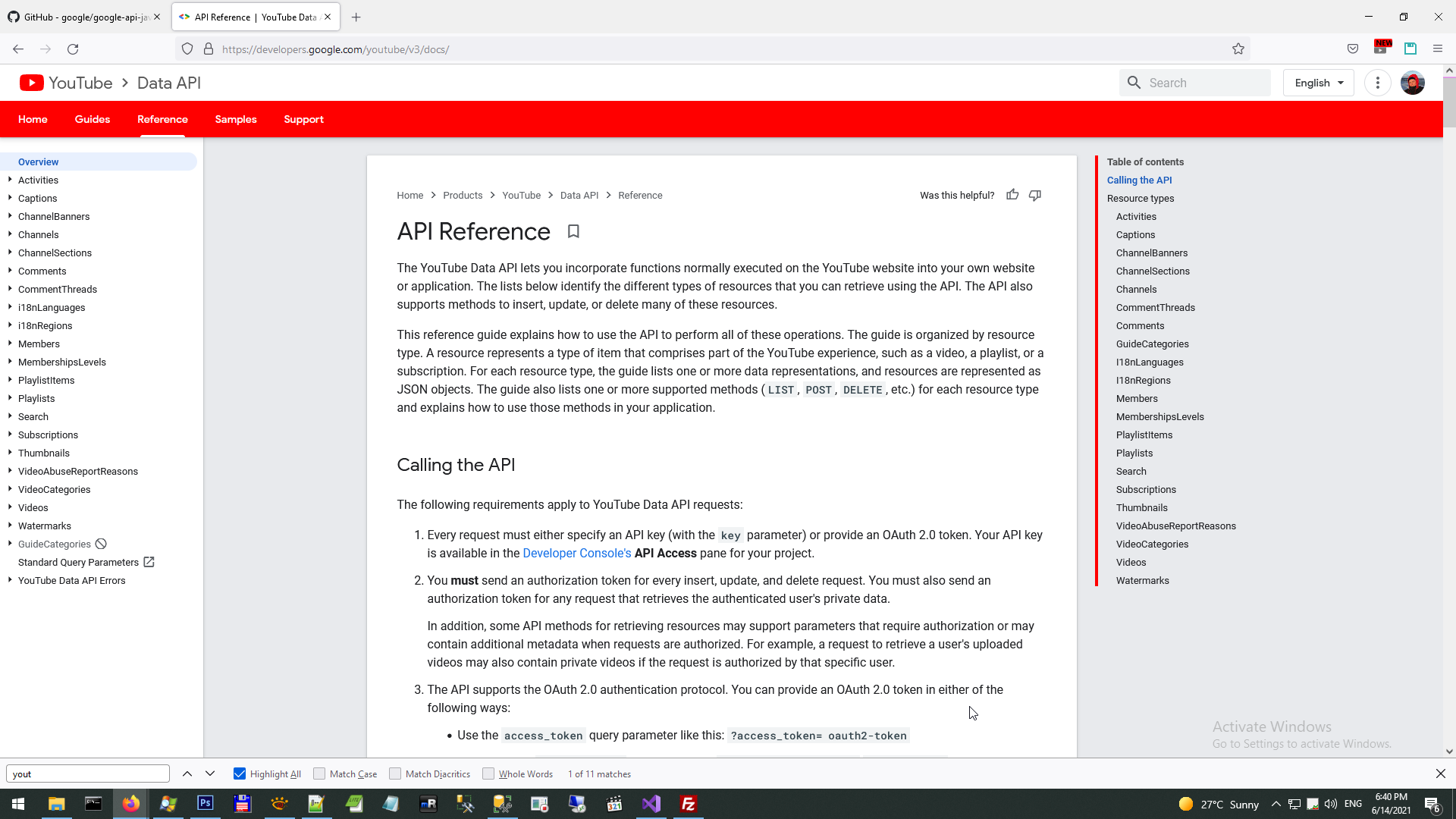Click the YouTube logo icon

(x=31, y=83)
